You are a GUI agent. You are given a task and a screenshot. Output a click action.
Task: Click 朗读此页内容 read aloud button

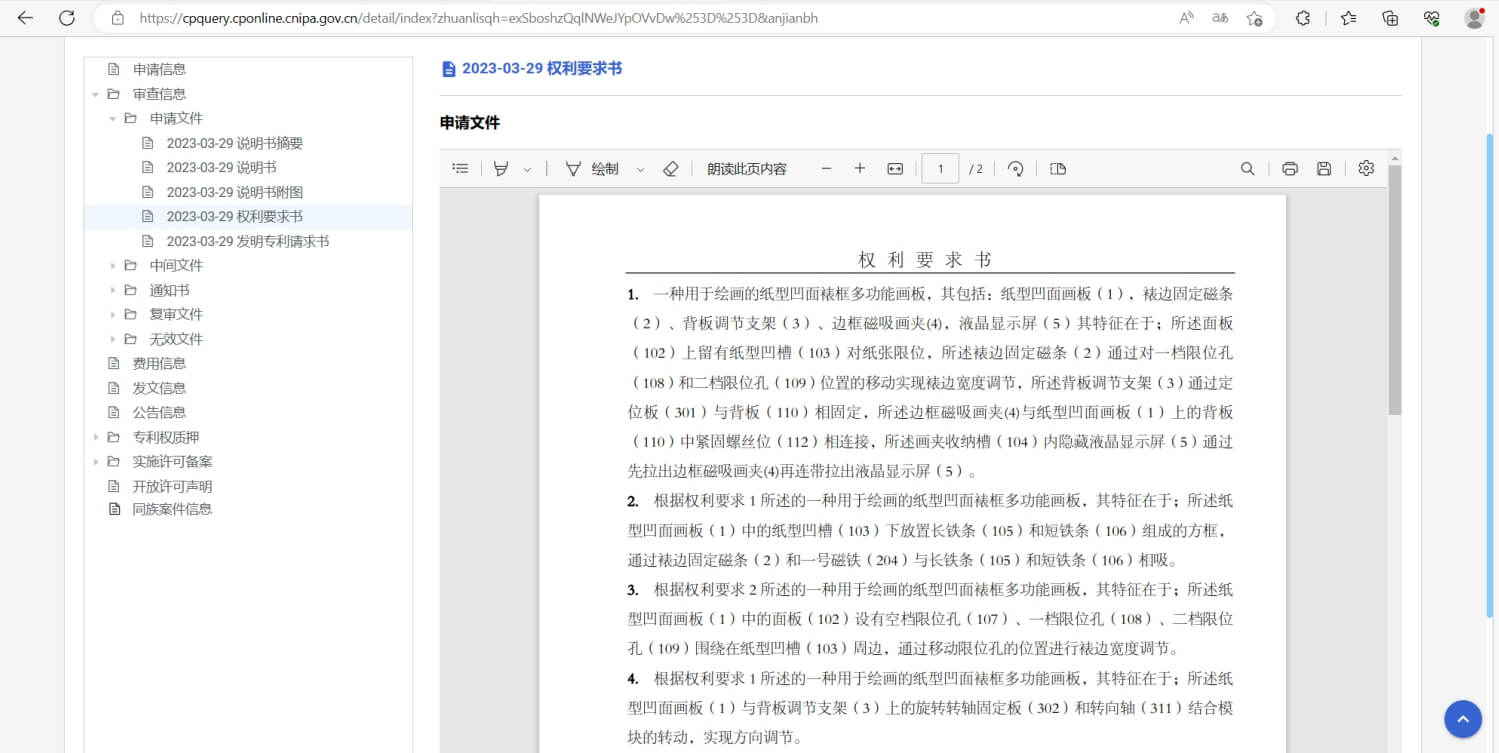click(746, 169)
